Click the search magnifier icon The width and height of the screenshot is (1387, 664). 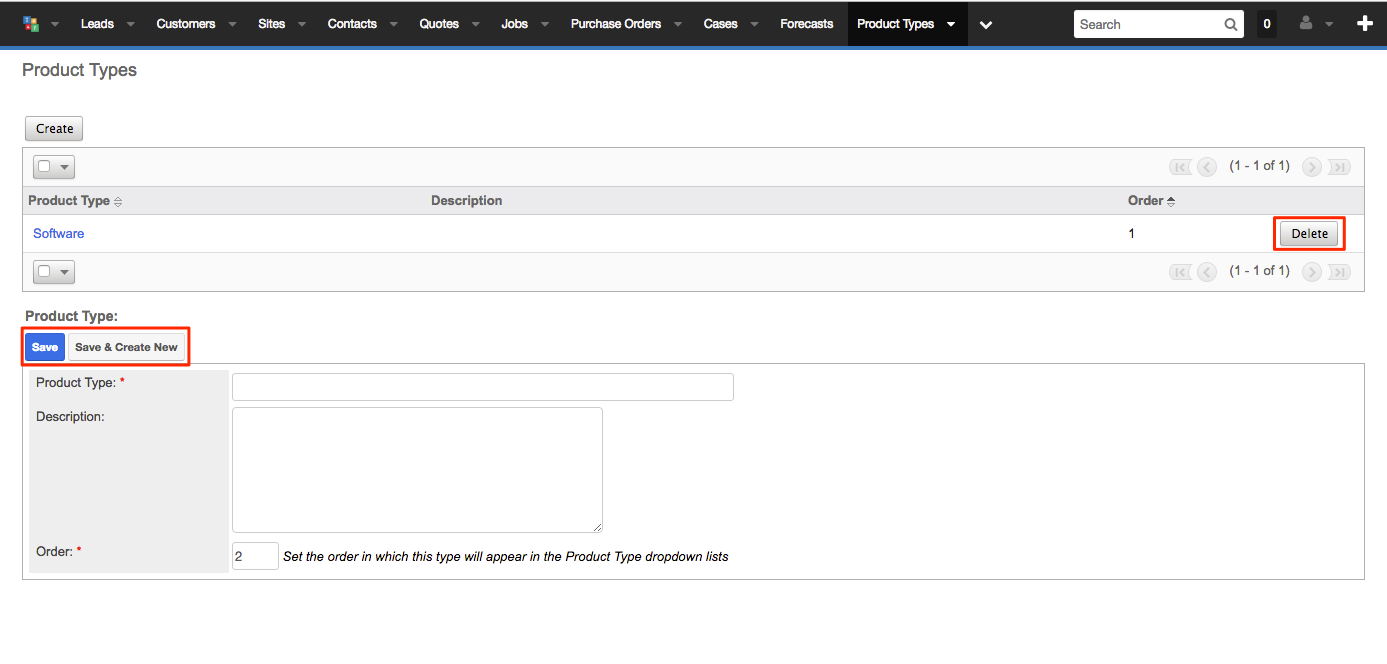click(1232, 24)
